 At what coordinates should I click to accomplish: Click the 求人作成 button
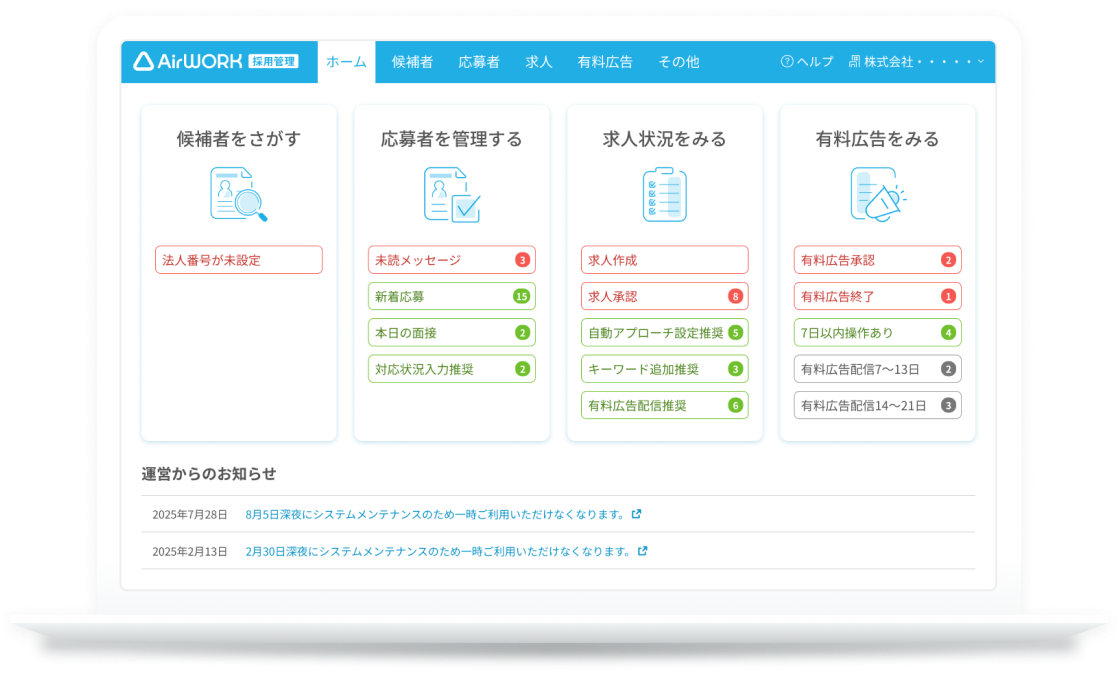664,260
